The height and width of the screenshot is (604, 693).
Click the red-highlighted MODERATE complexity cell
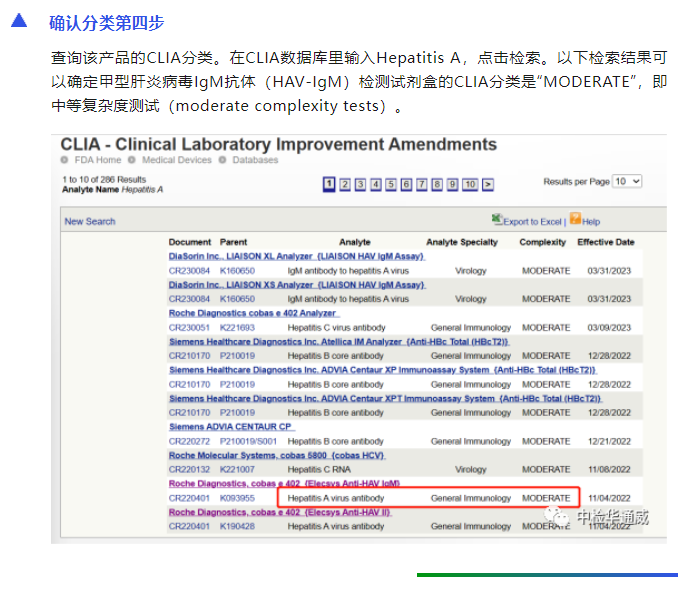[546, 498]
